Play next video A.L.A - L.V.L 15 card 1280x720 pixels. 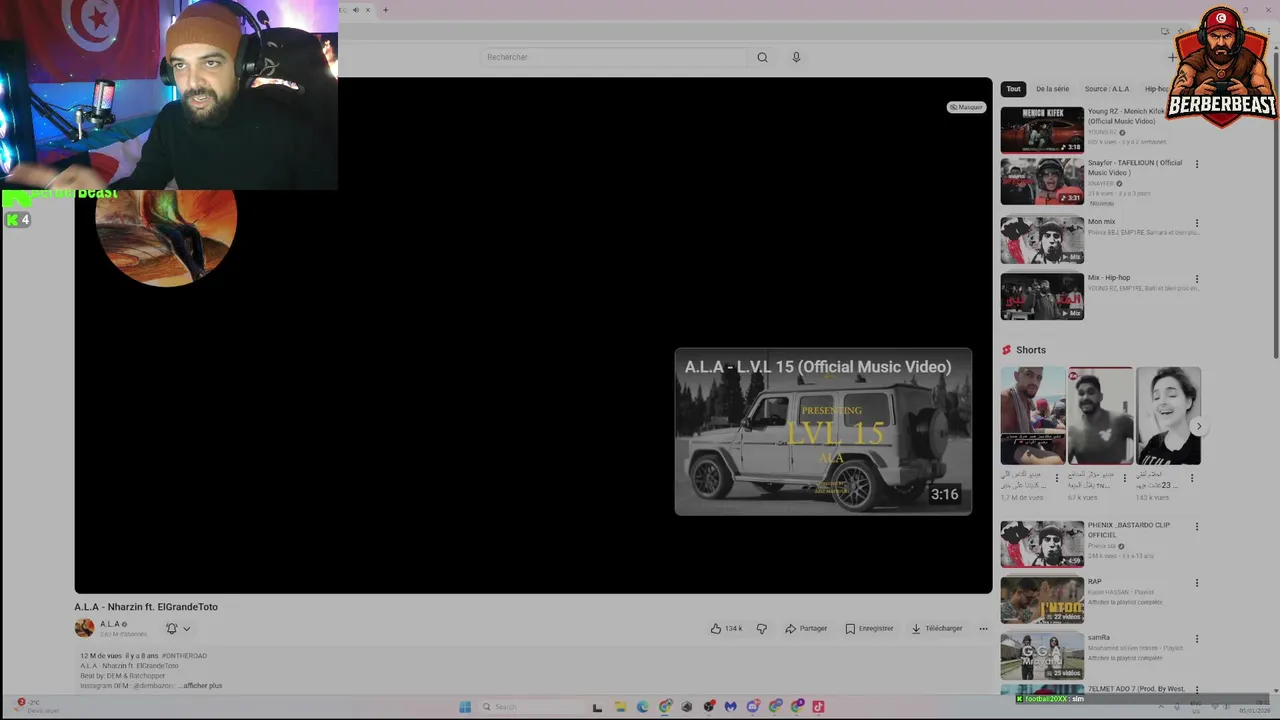coord(823,432)
